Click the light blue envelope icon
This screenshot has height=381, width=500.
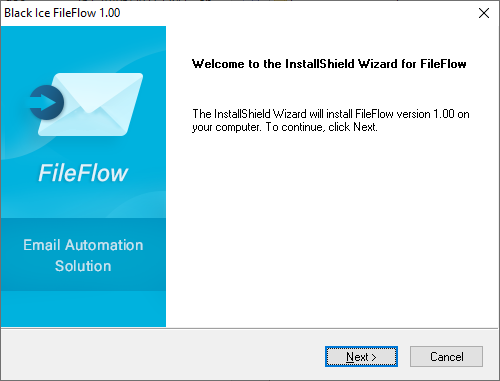click(91, 104)
